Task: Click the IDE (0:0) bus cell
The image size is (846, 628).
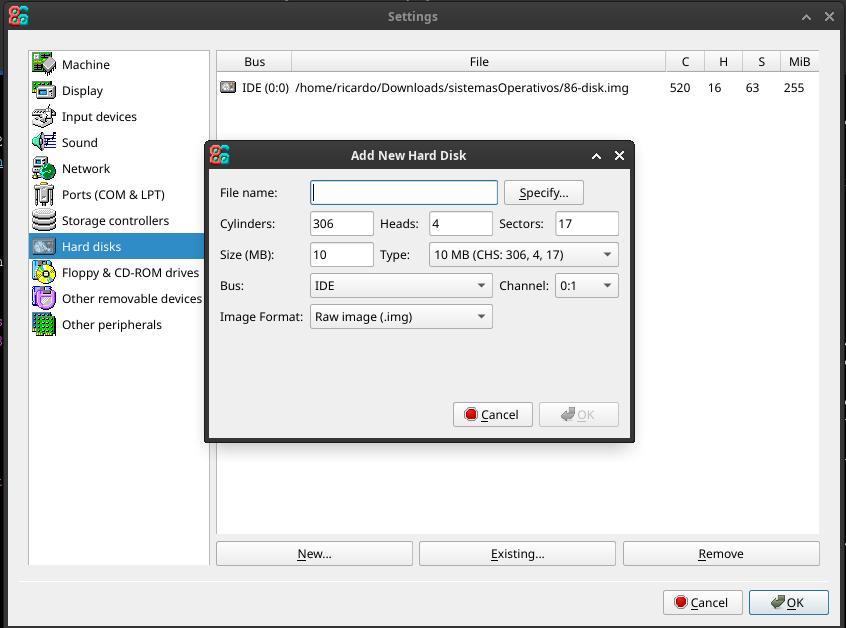Action: (x=265, y=87)
